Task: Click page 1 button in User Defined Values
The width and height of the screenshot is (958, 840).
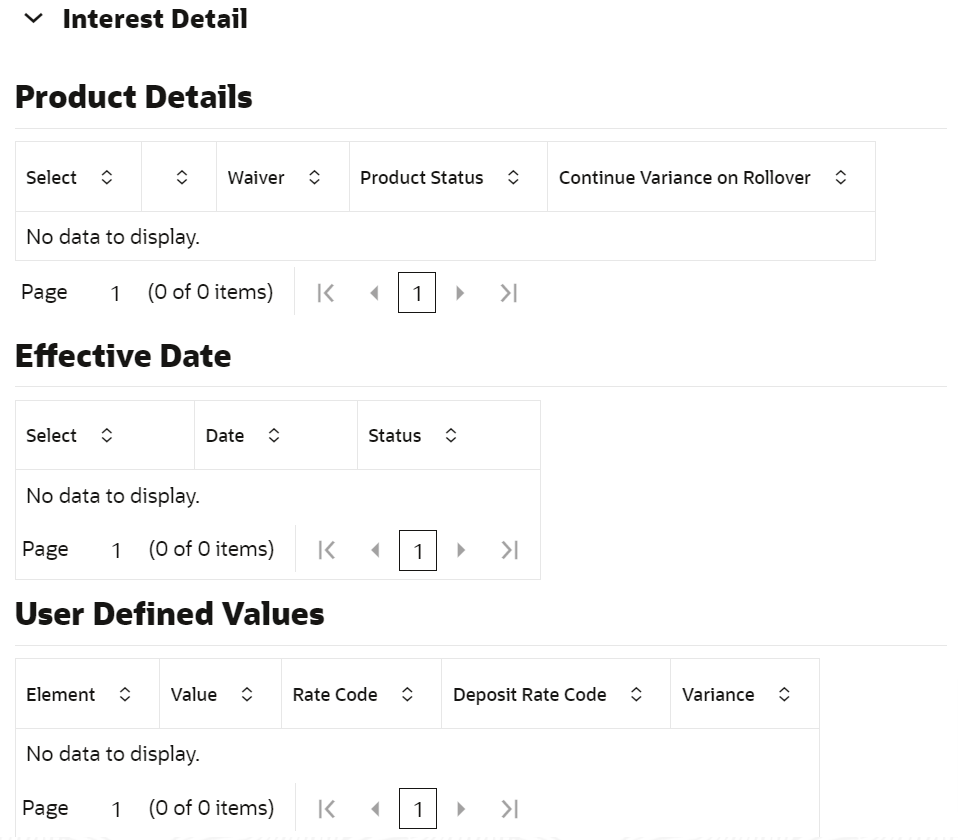Action: click(x=418, y=809)
